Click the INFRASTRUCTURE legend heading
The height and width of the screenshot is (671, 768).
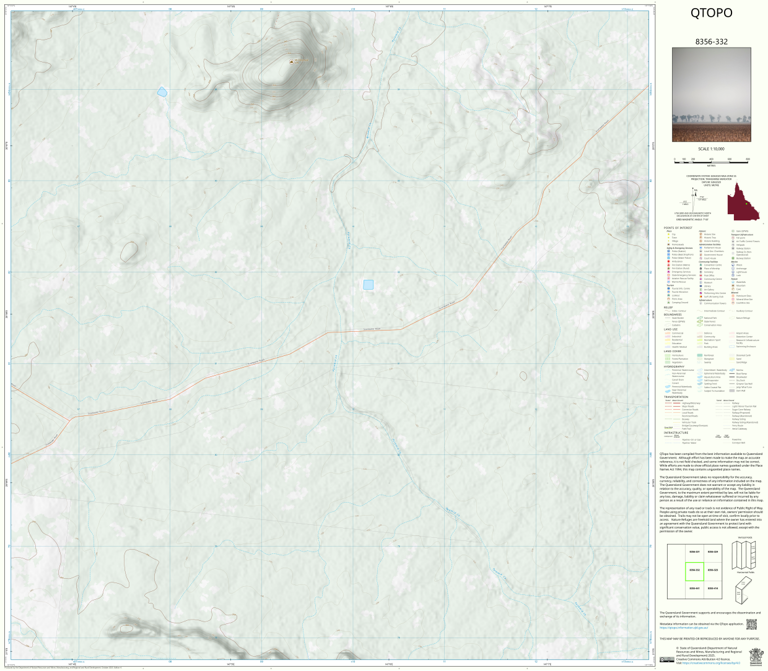click(676, 433)
